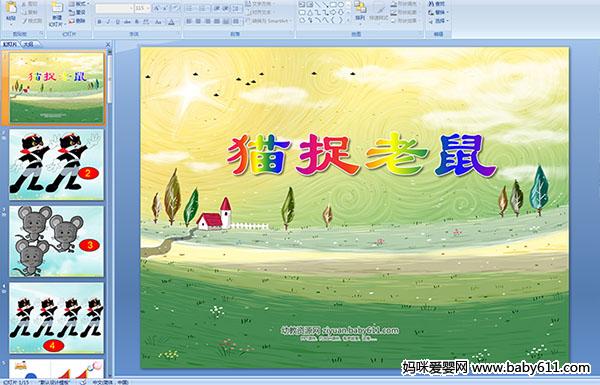Set paragraph alignment to center
Screen dimensions: 600x385
198,21
